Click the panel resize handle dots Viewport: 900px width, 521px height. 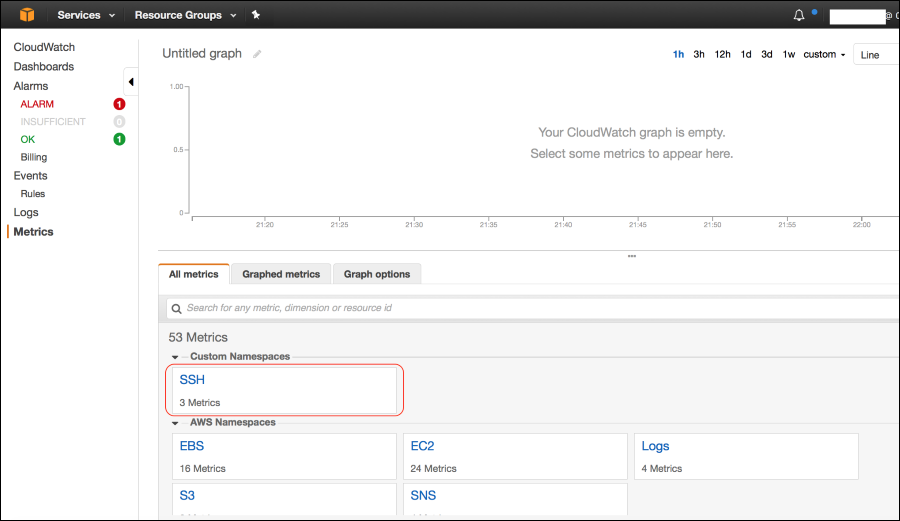[631, 256]
